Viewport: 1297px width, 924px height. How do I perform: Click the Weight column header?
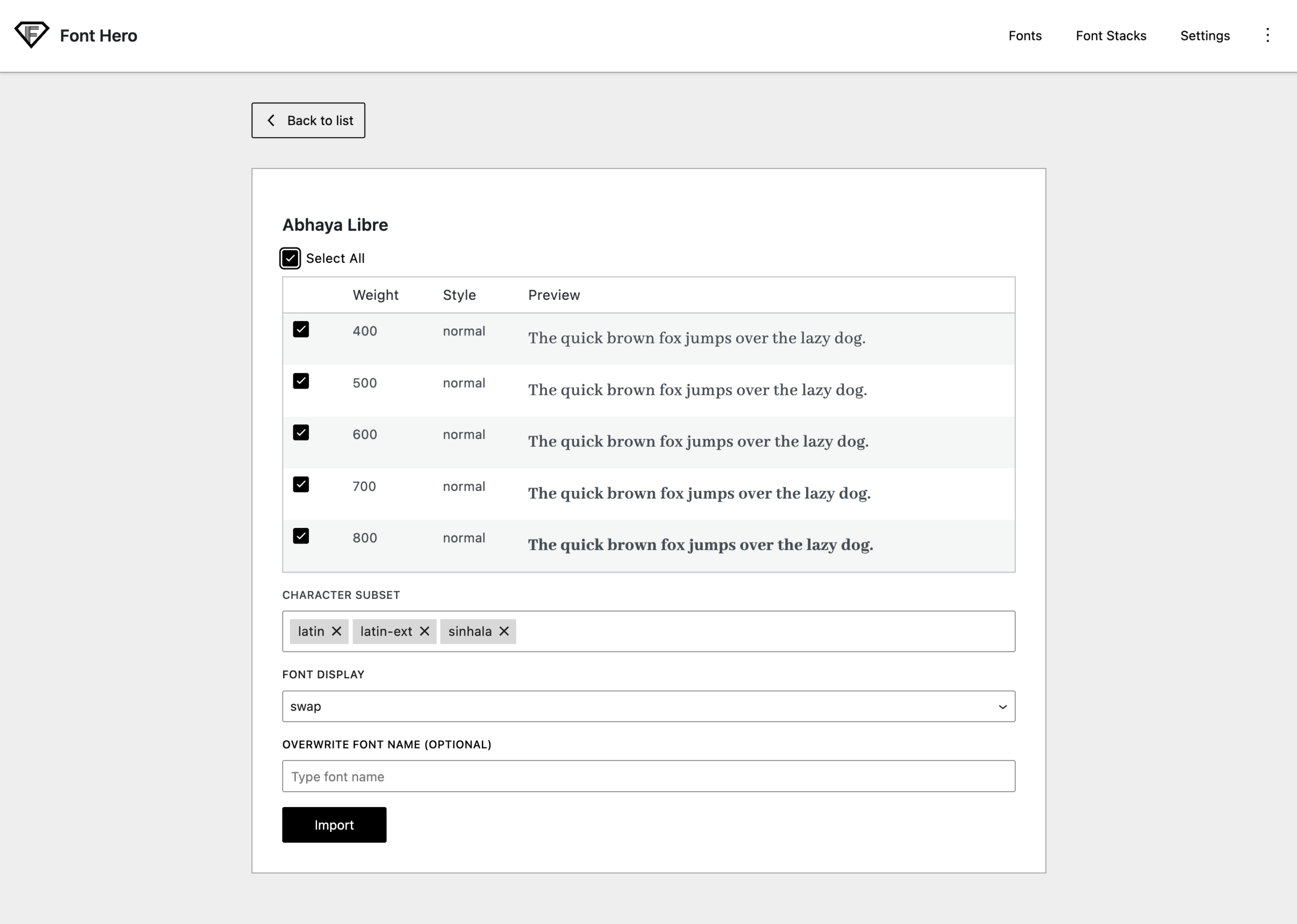pos(375,295)
